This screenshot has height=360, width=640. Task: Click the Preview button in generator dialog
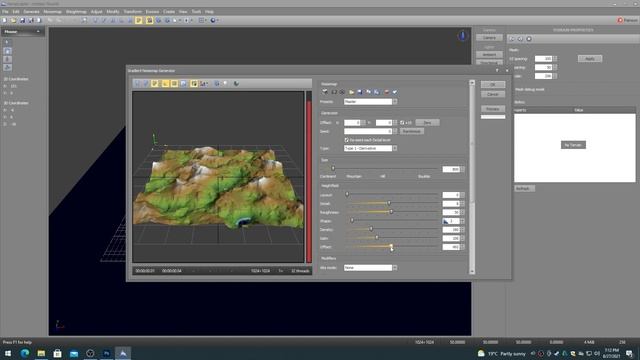point(493,109)
